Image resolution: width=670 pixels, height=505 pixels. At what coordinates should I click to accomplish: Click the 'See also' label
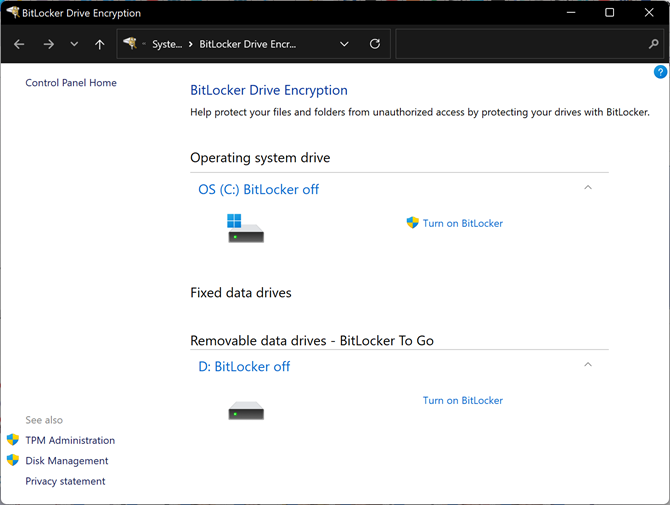click(x=44, y=420)
